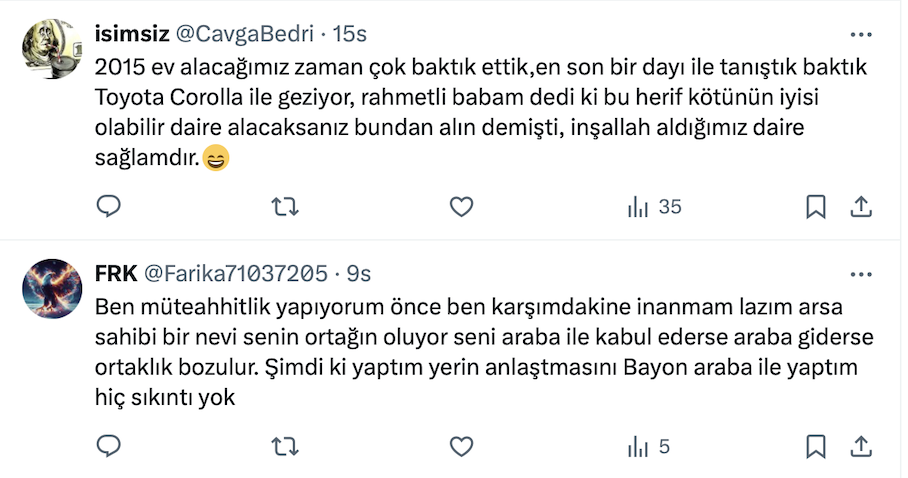908x478 pixels.
Task: Reply to FRK's tweet
Action: coord(108,446)
